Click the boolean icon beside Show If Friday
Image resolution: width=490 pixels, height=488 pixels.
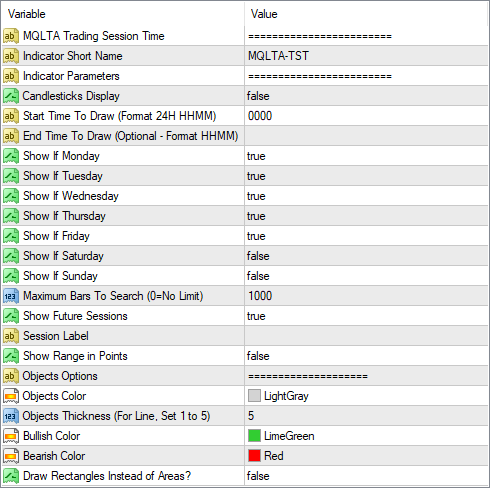(x=11, y=236)
